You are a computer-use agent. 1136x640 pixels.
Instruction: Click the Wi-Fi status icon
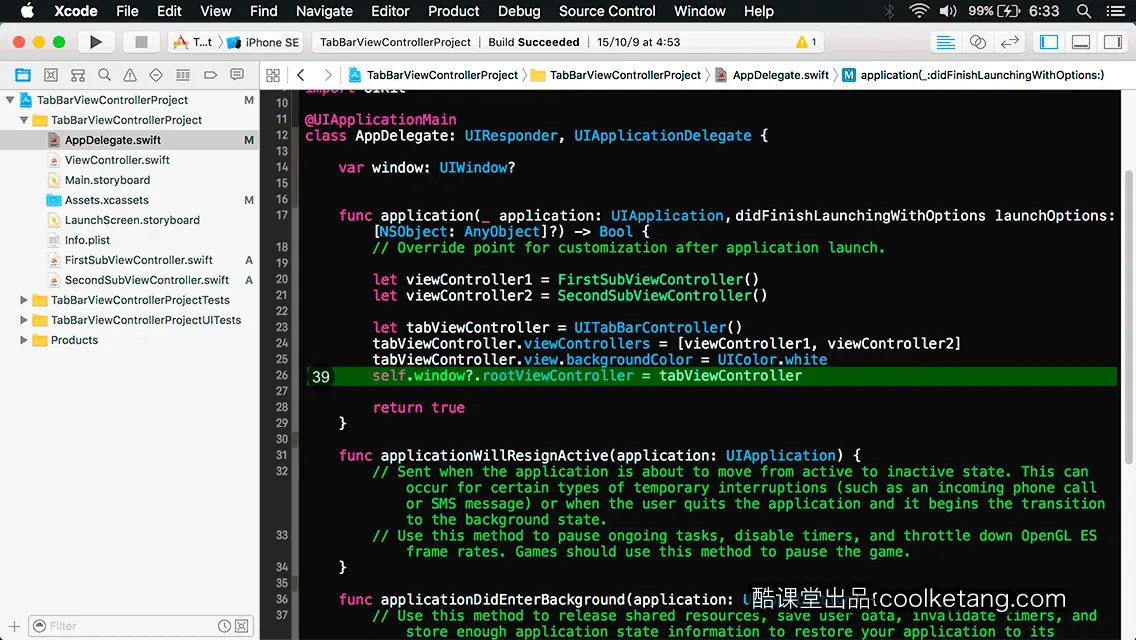[x=919, y=11]
